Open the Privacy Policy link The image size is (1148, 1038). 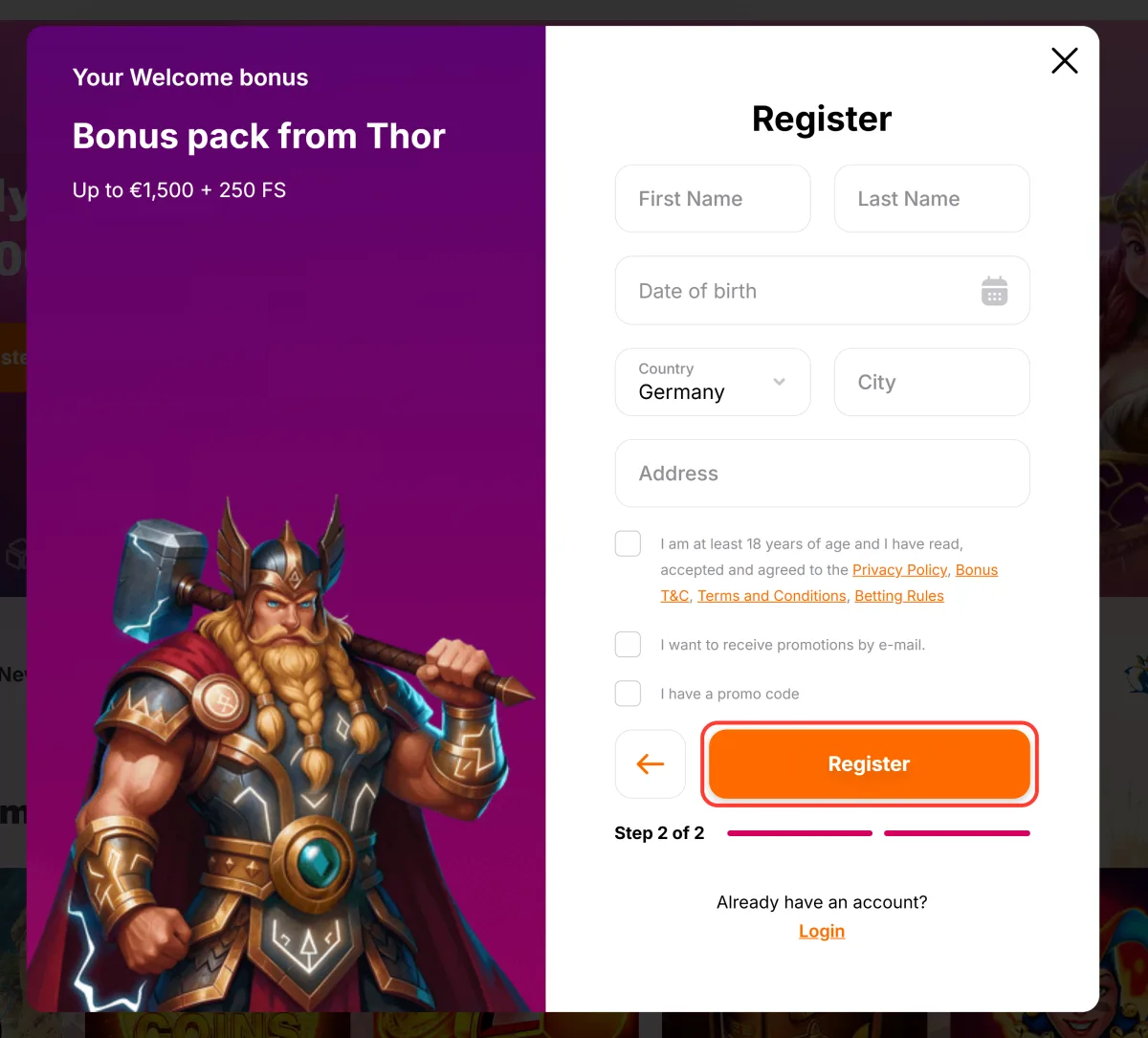point(900,569)
